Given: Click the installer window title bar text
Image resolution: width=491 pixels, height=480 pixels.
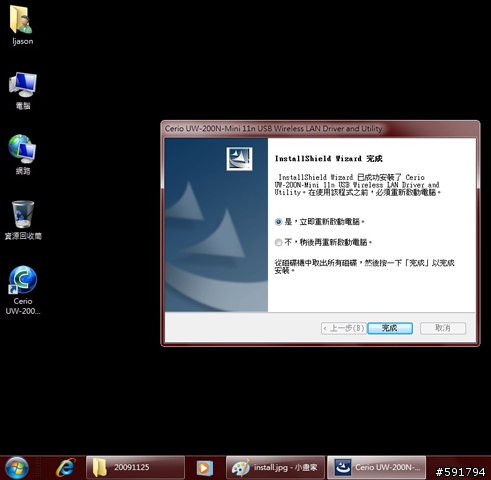Looking at the screenshot, I should point(273,129).
